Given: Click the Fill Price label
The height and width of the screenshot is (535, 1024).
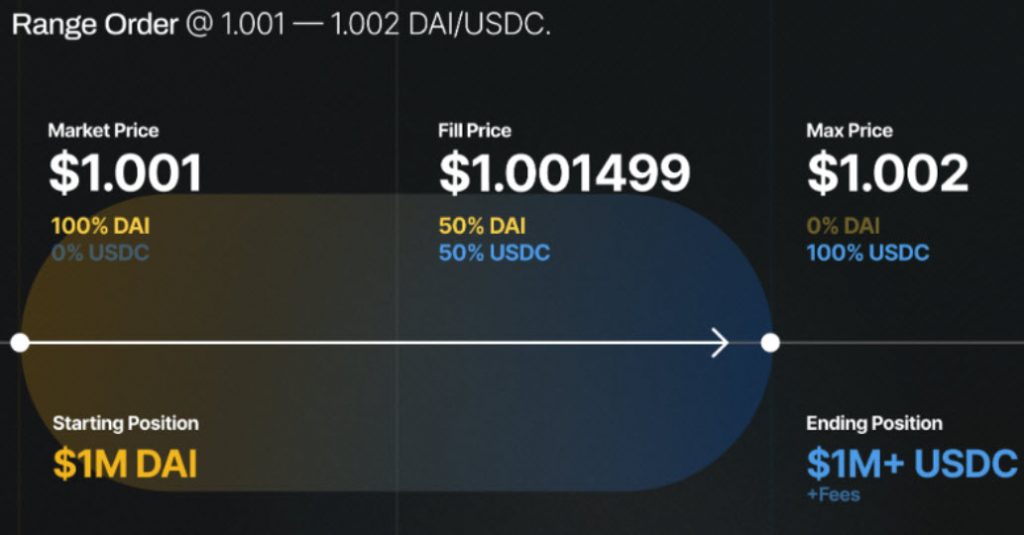Looking at the screenshot, I should click(x=474, y=130).
